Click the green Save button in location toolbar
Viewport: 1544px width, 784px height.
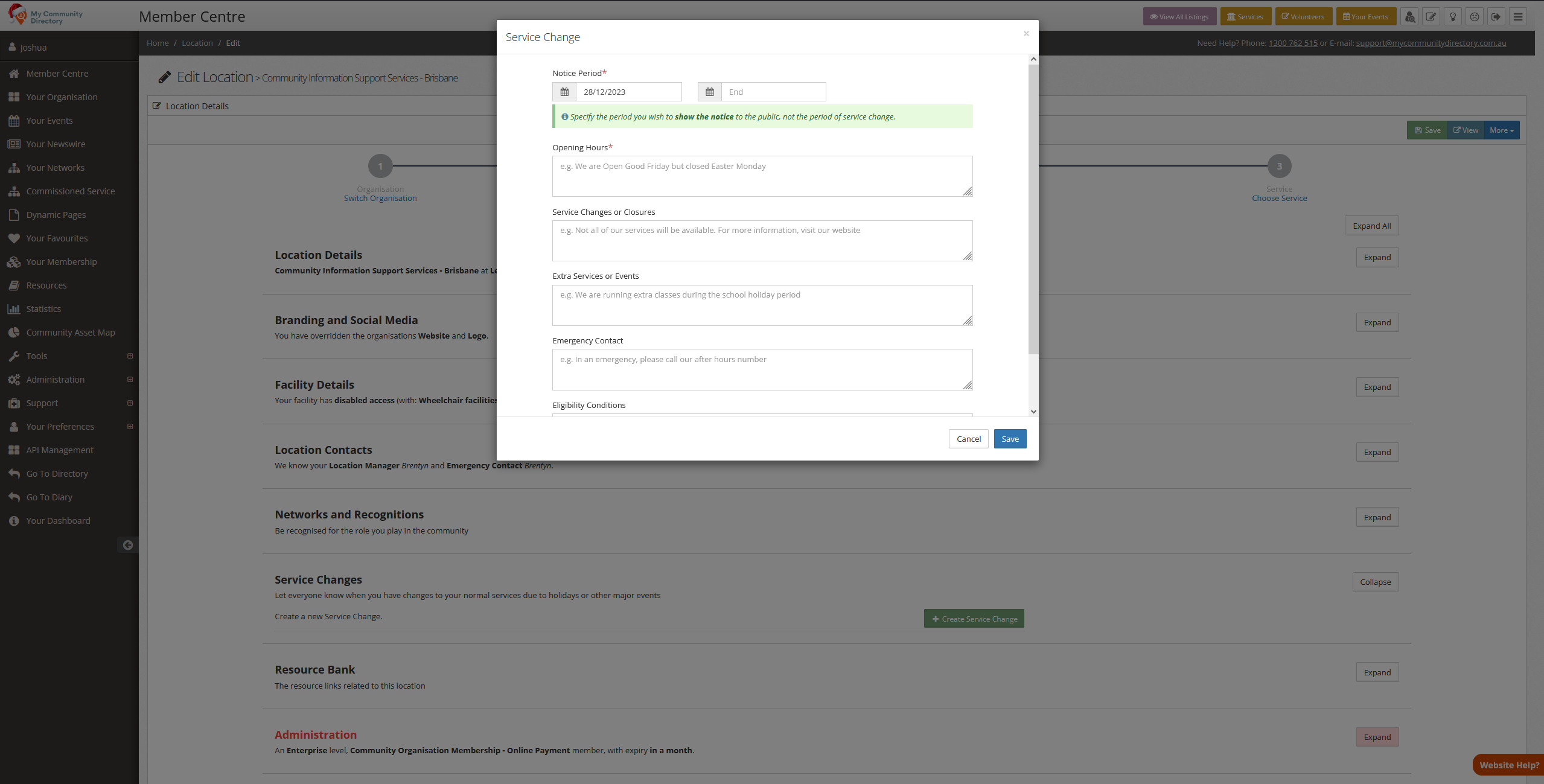point(1427,130)
